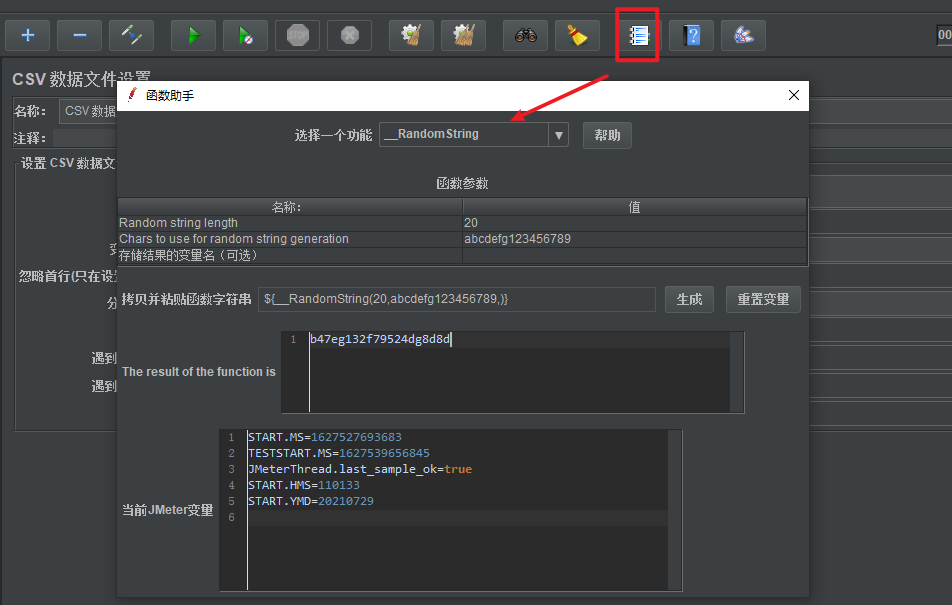952x605 pixels.
Task: Close the 函数助手 dialog
Action: point(794,95)
